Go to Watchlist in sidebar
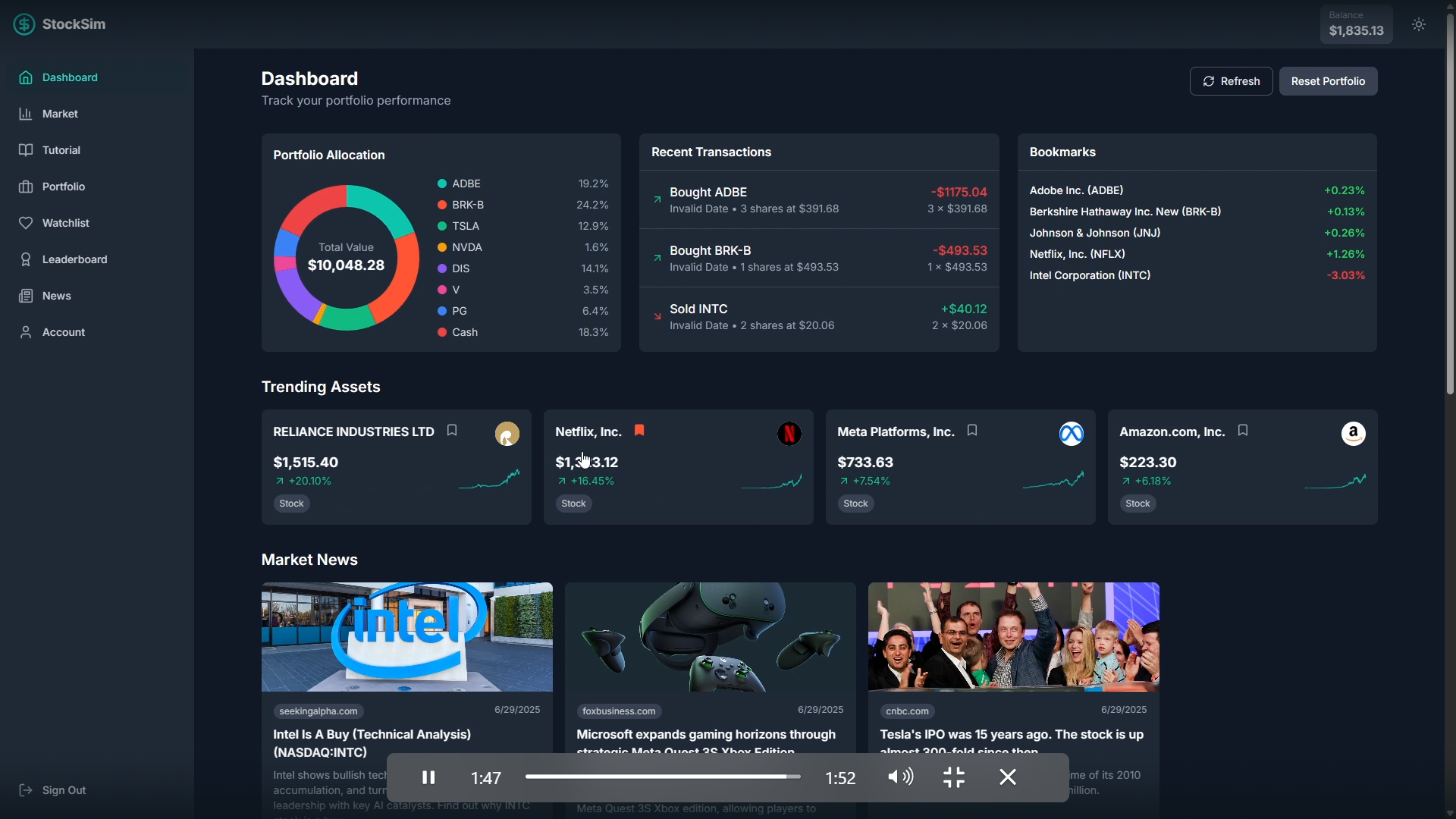This screenshot has height=819, width=1456. click(x=66, y=223)
